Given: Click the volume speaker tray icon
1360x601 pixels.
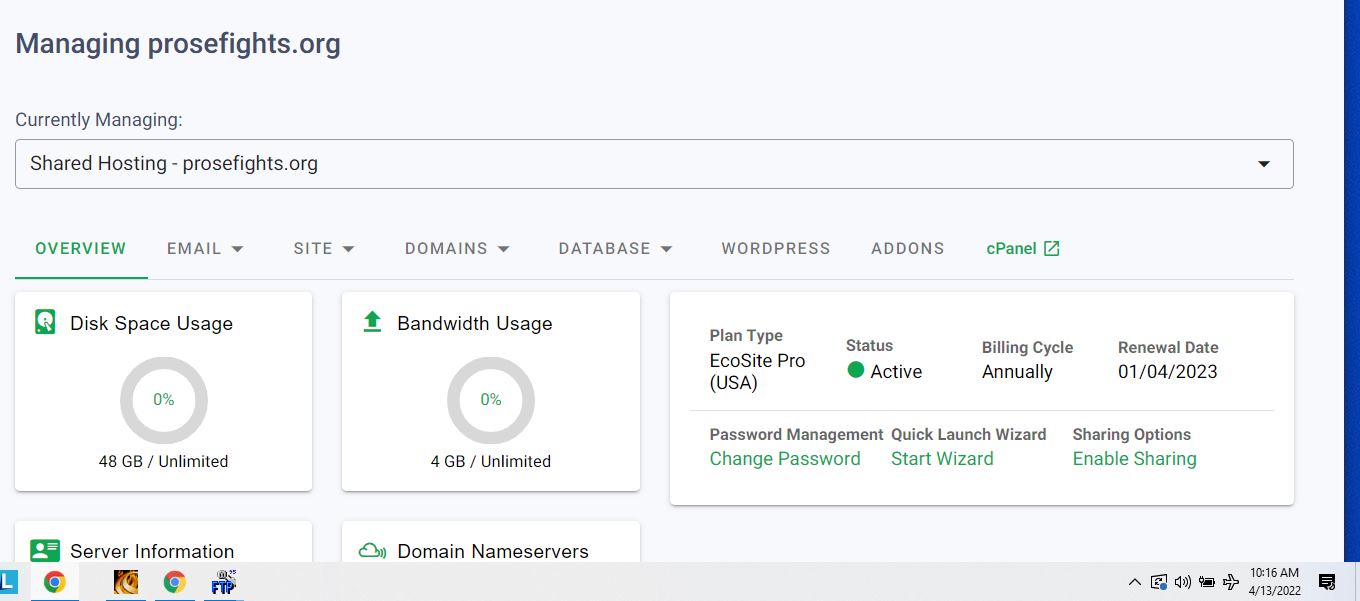Looking at the screenshot, I should pyautogui.click(x=1183, y=582).
